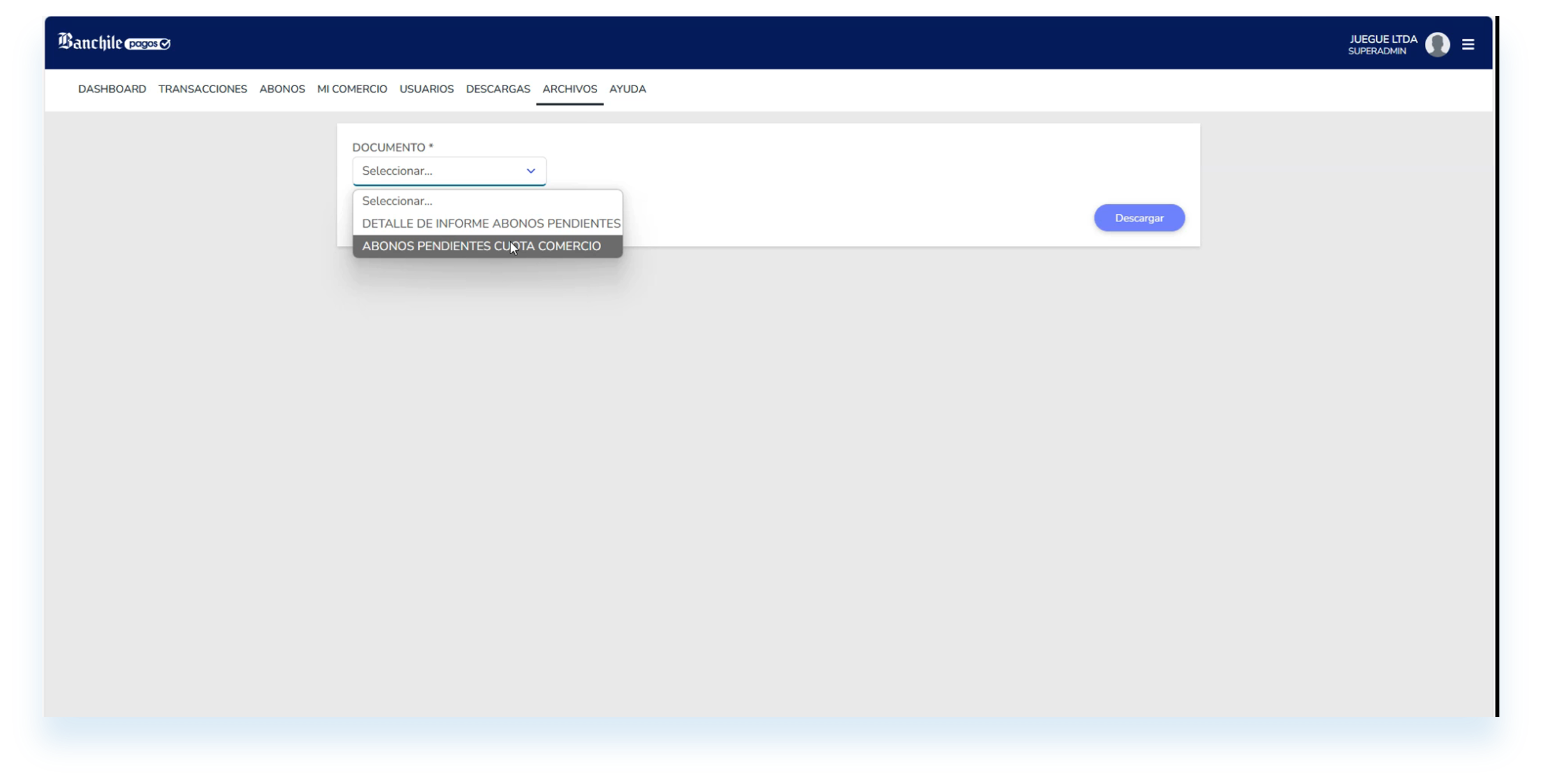
Task: Choose 'Seleccionar...' option in the list
Action: 487,201
